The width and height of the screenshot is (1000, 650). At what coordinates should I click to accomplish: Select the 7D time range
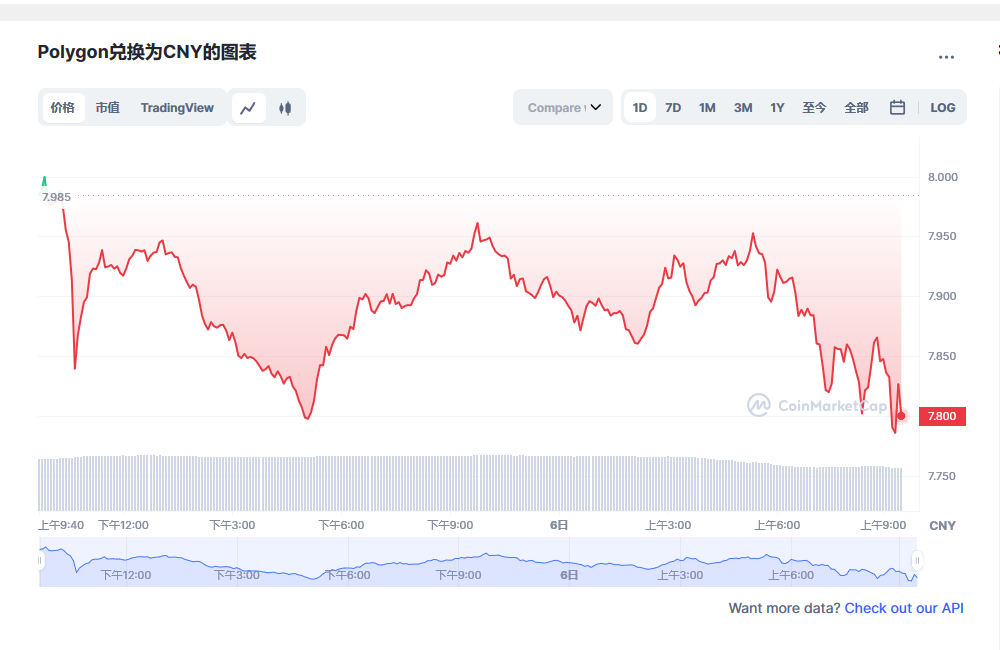click(x=673, y=108)
